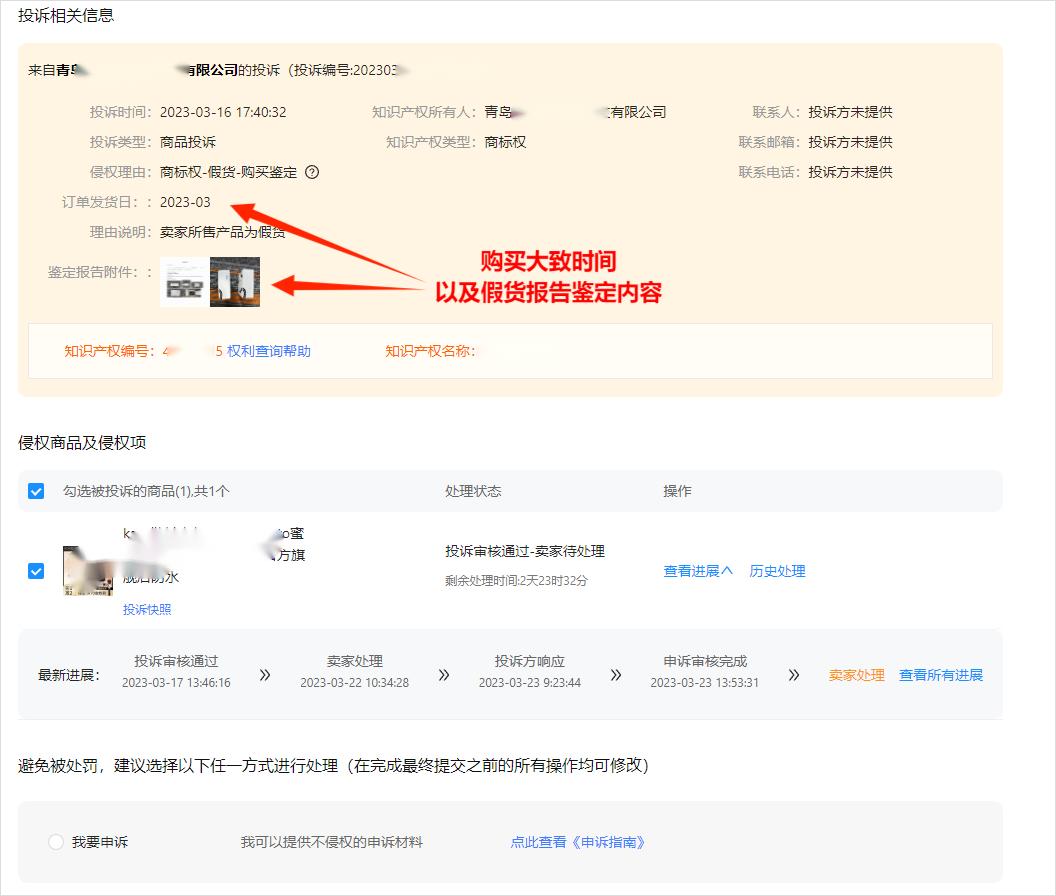Viewport: 1056px width, 896px height.
Task: View the 投诉快照 snapshot
Action: coord(147,608)
